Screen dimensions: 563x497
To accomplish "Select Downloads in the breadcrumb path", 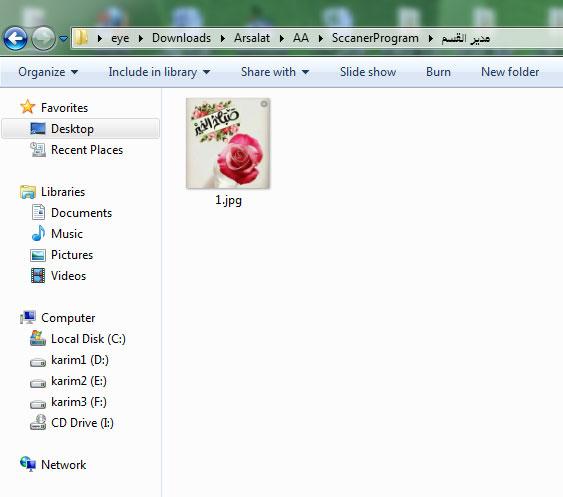I will [x=181, y=38].
